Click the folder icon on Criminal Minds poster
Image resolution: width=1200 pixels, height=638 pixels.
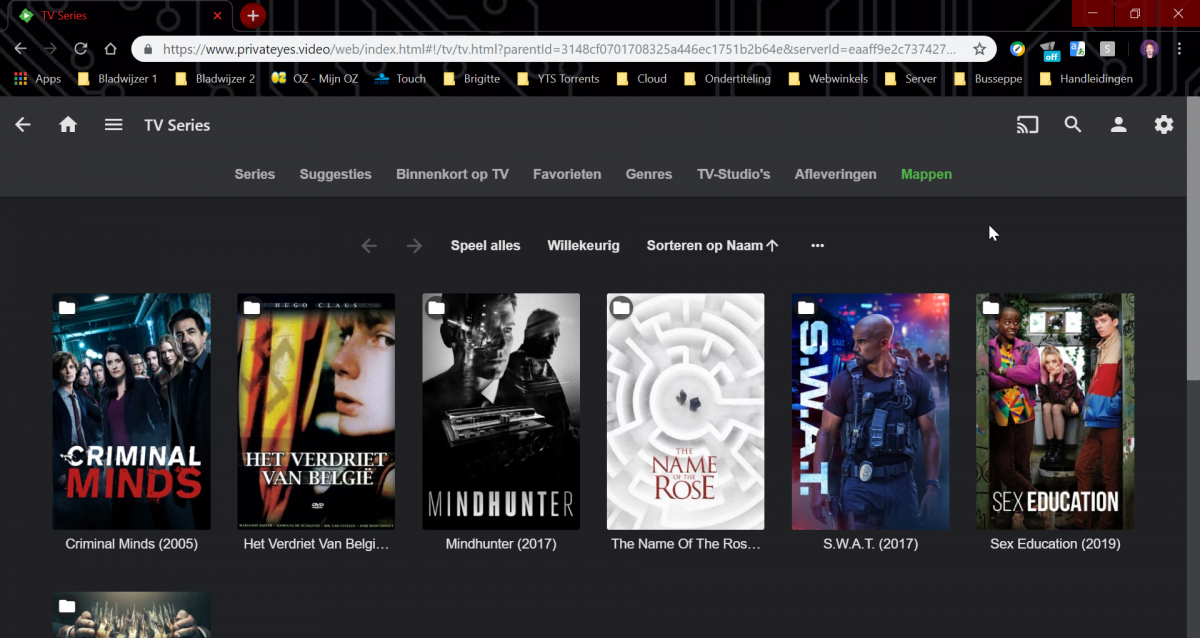coord(67,307)
